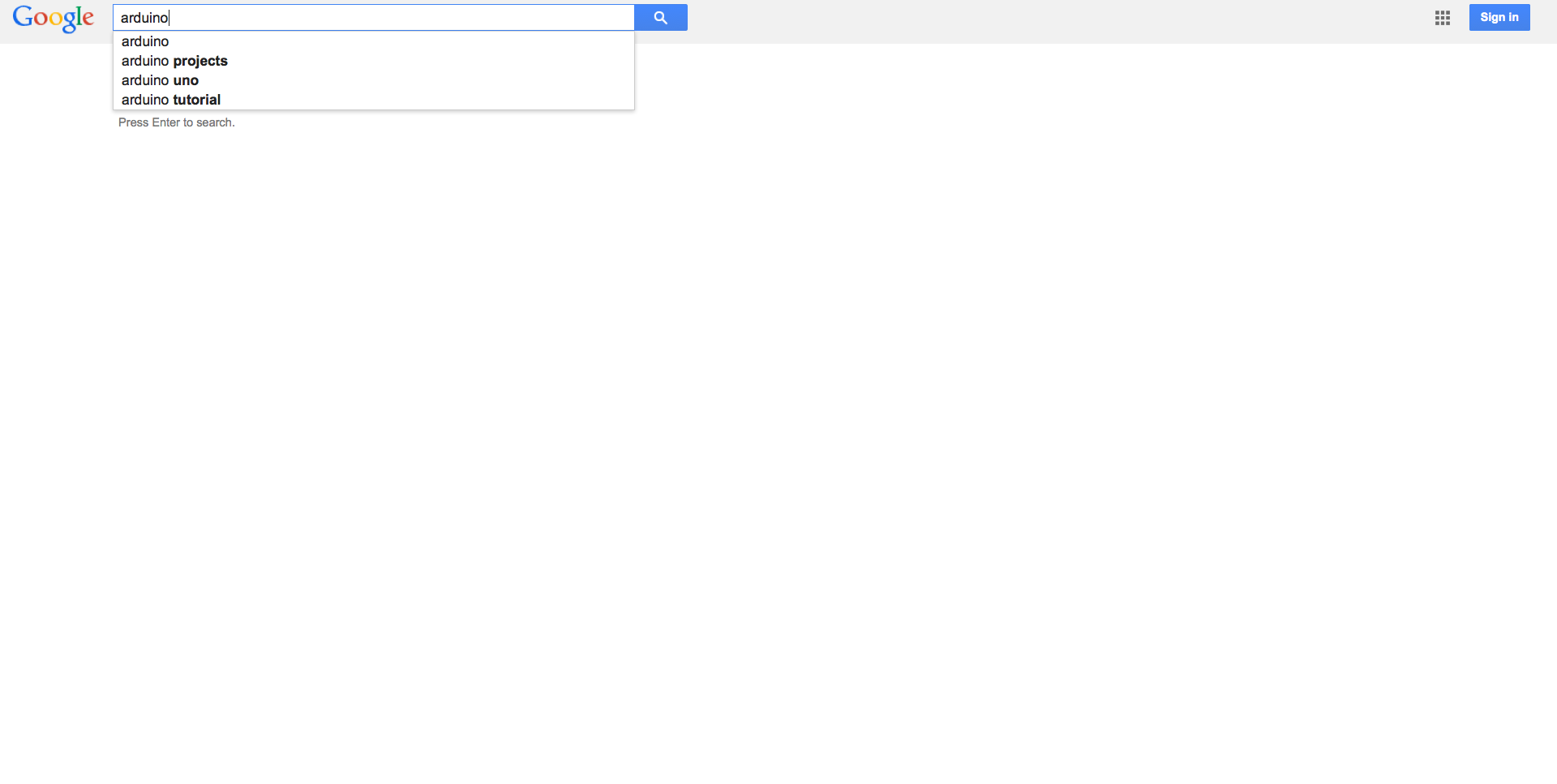
Task: Select the "arduino projects" suggestion
Action: click(374, 61)
